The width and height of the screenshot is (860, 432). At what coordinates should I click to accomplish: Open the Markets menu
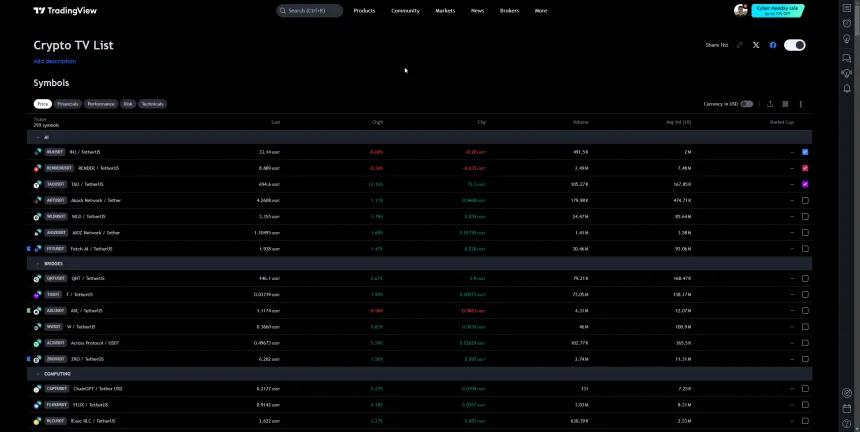[x=445, y=10]
